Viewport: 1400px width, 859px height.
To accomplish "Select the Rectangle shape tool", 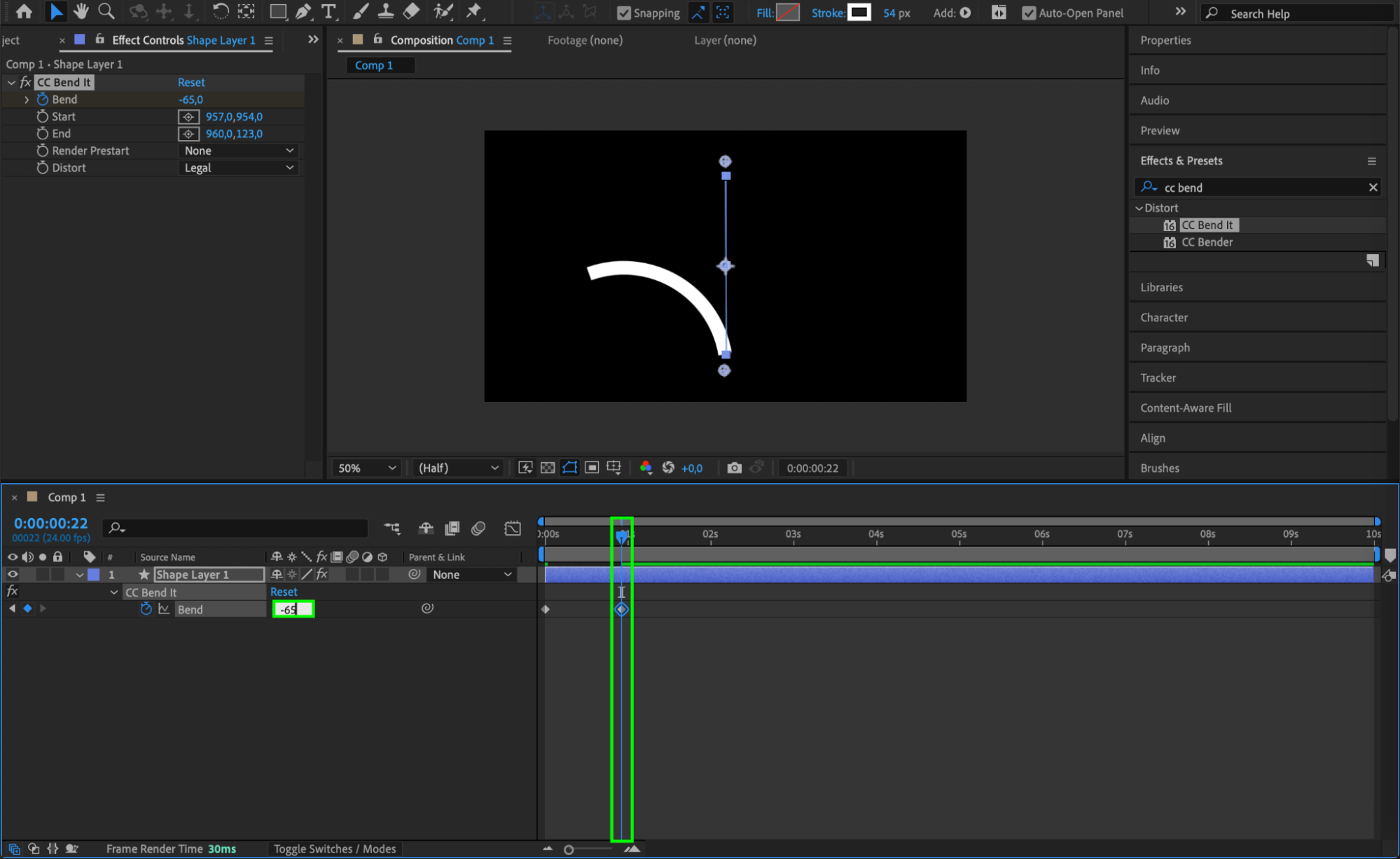I will [278, 11].
